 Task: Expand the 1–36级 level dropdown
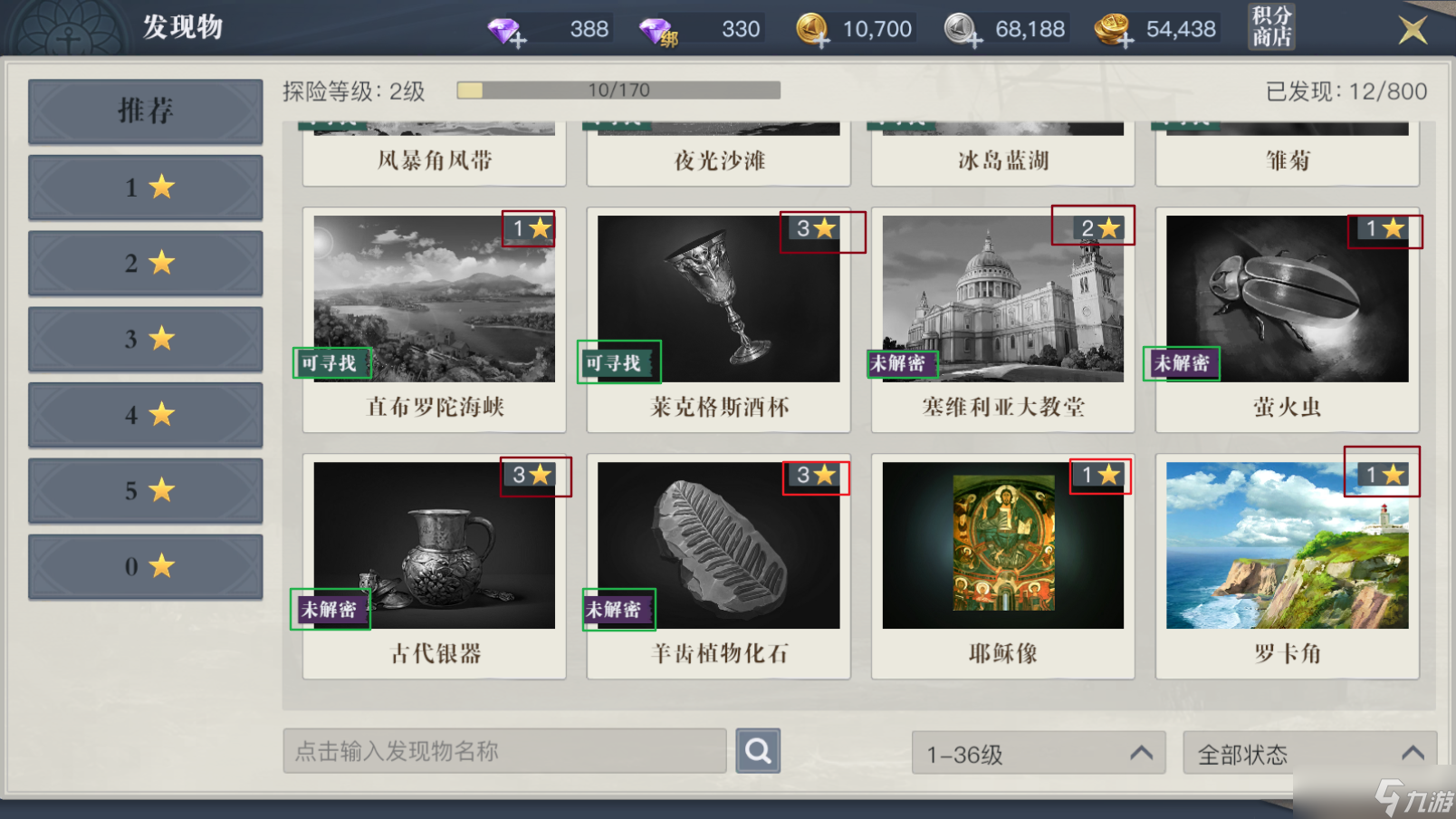pos(1039,753)
